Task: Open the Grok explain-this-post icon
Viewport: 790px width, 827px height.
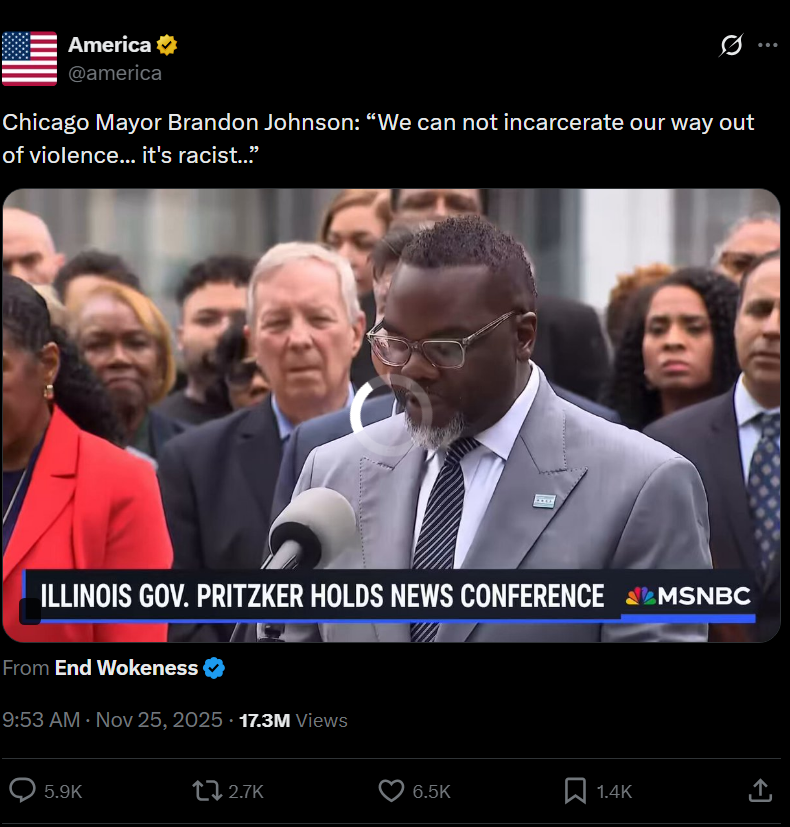Action: (731, 45)
